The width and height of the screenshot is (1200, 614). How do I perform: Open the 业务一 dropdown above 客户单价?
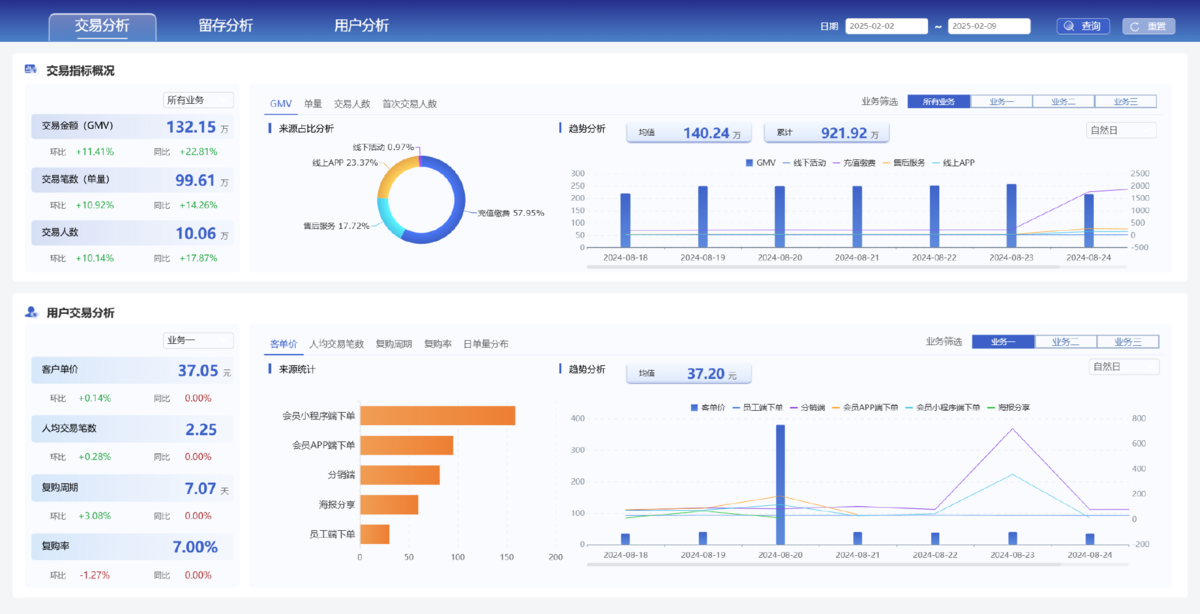pos(198,340)
